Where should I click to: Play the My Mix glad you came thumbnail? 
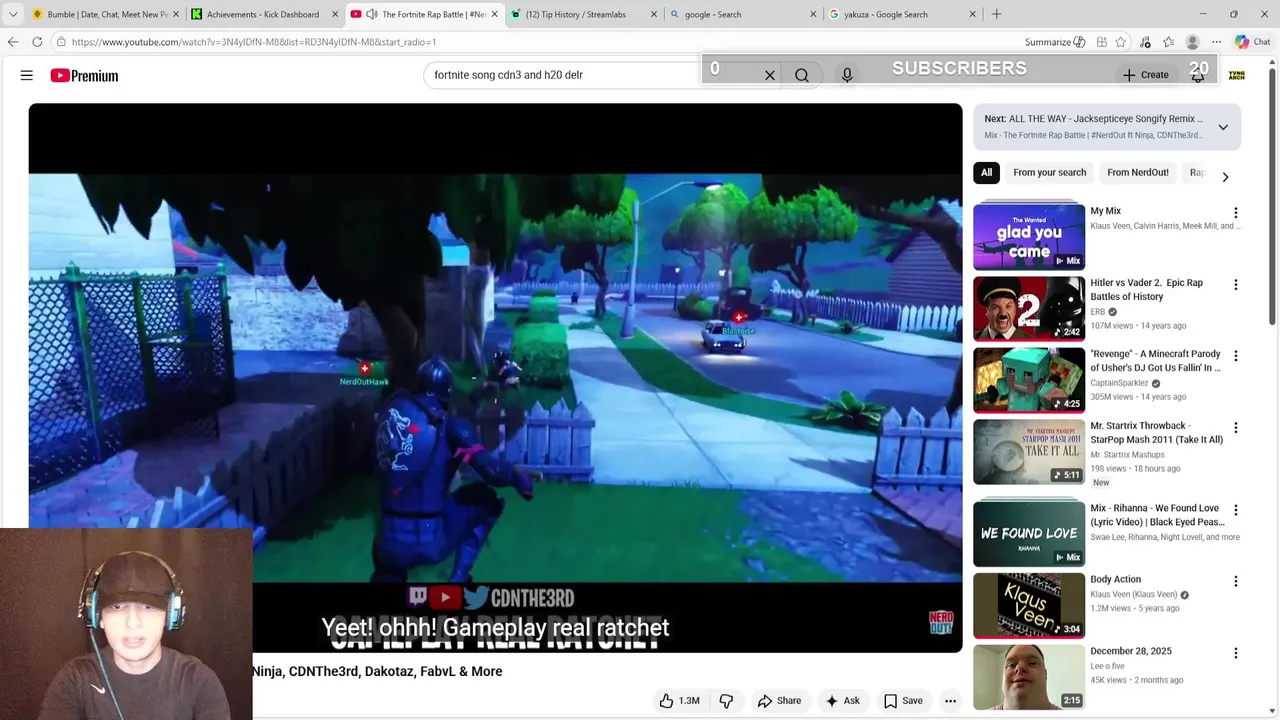1029,237
